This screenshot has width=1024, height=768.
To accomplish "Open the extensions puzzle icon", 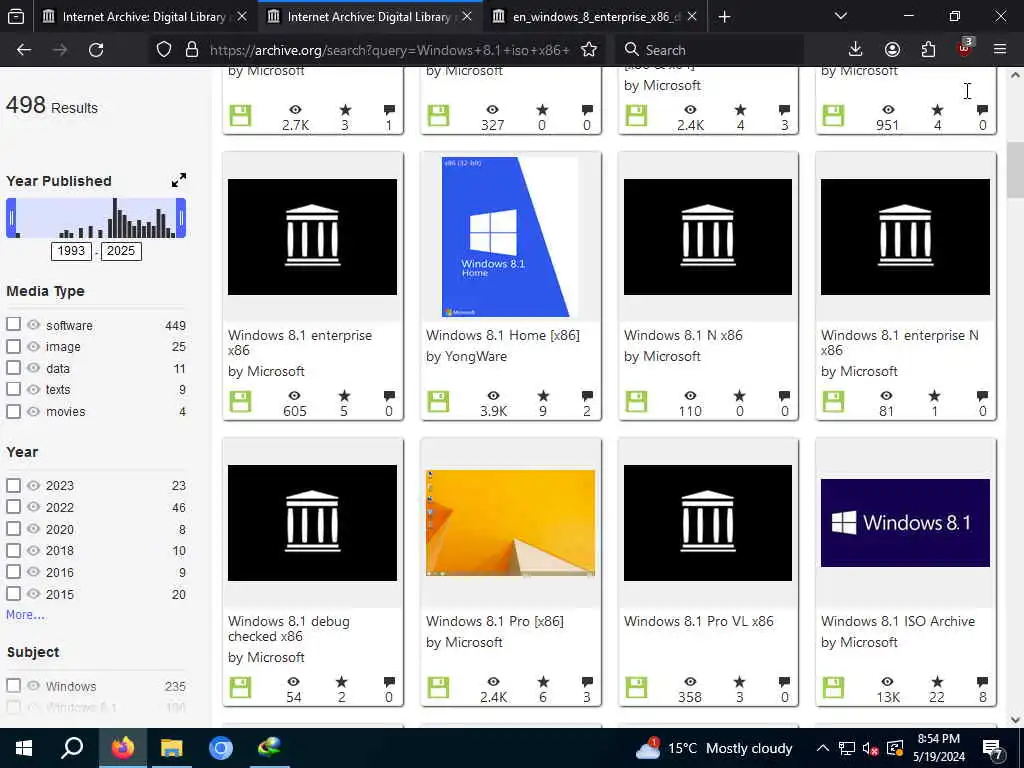I will point(928,50).
